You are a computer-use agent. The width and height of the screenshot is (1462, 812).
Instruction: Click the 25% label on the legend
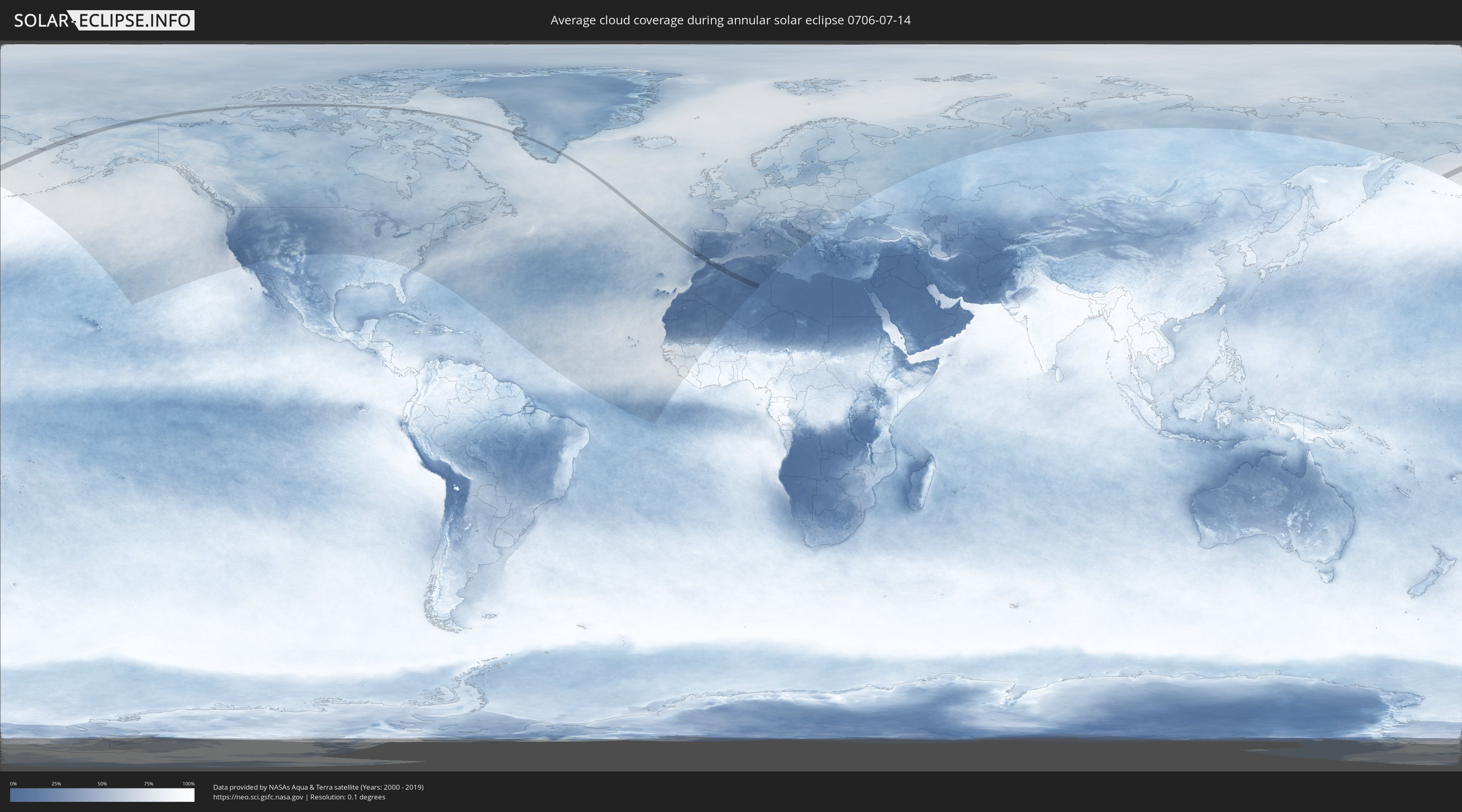56,784
